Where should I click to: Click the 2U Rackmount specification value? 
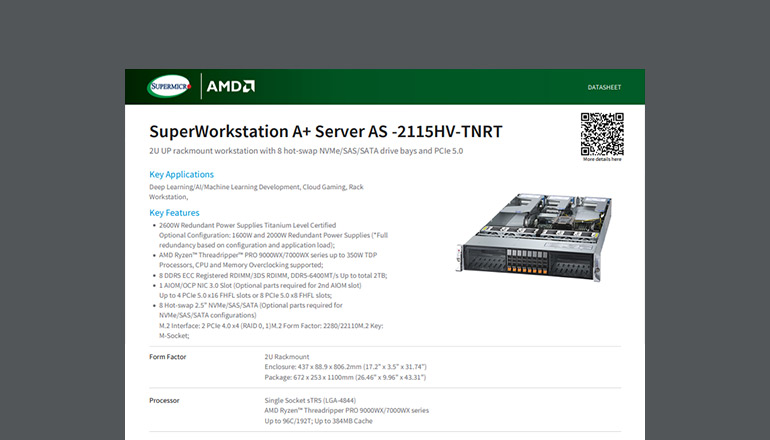288,356
